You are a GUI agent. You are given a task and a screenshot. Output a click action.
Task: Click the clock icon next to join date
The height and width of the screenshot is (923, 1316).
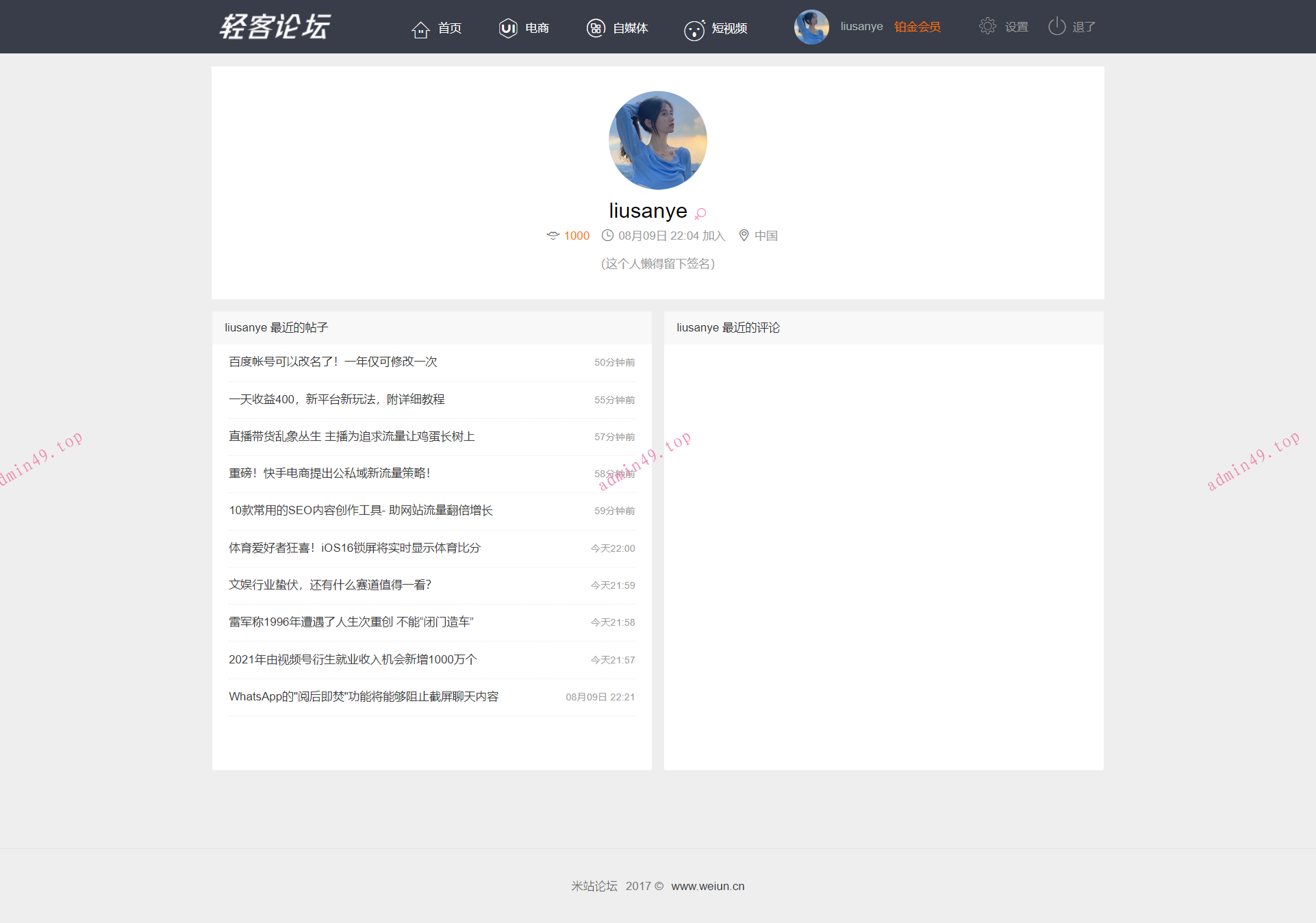click(607, 236)
